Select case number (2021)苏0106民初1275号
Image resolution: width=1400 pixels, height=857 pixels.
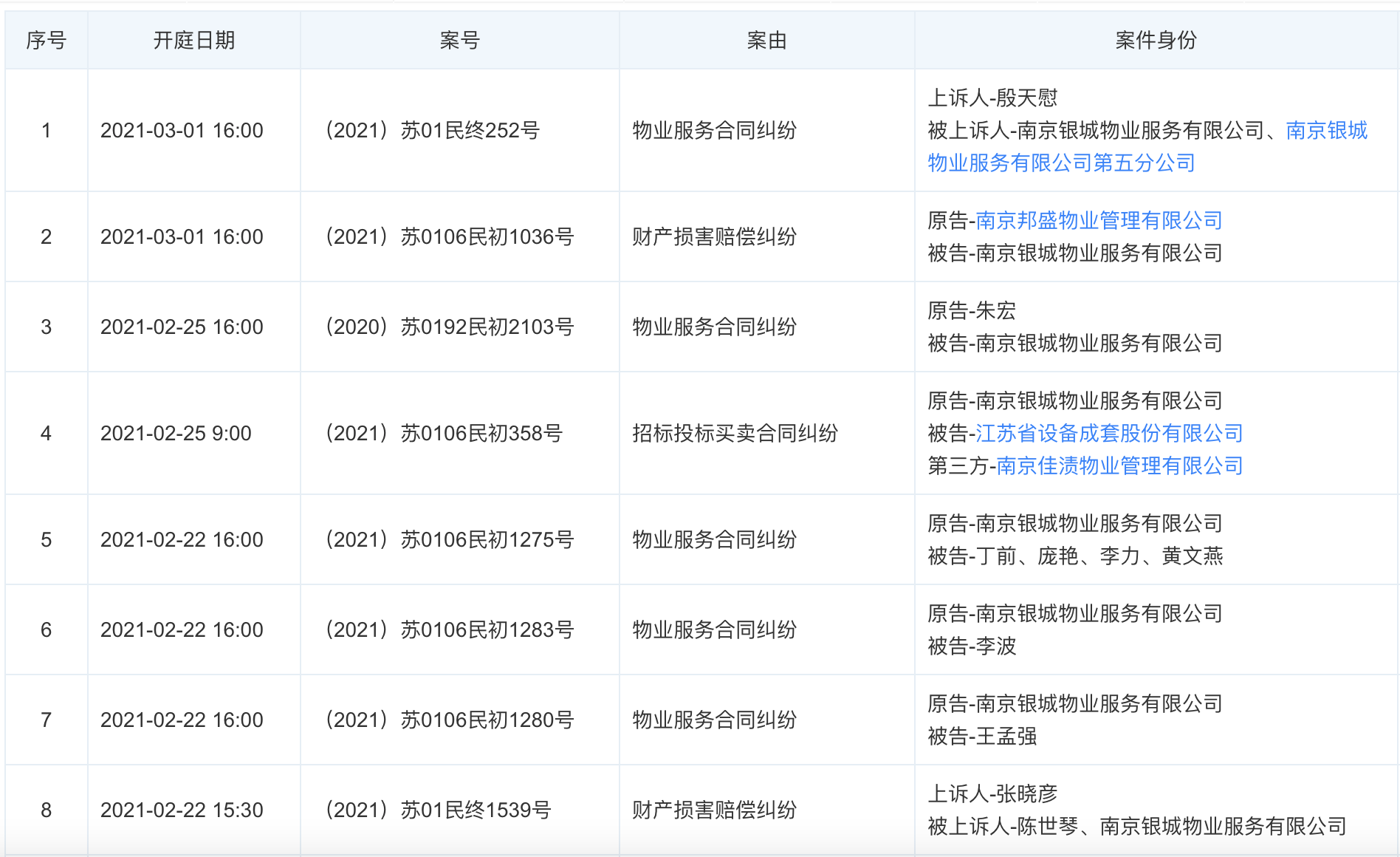click(x=449, y=539)
